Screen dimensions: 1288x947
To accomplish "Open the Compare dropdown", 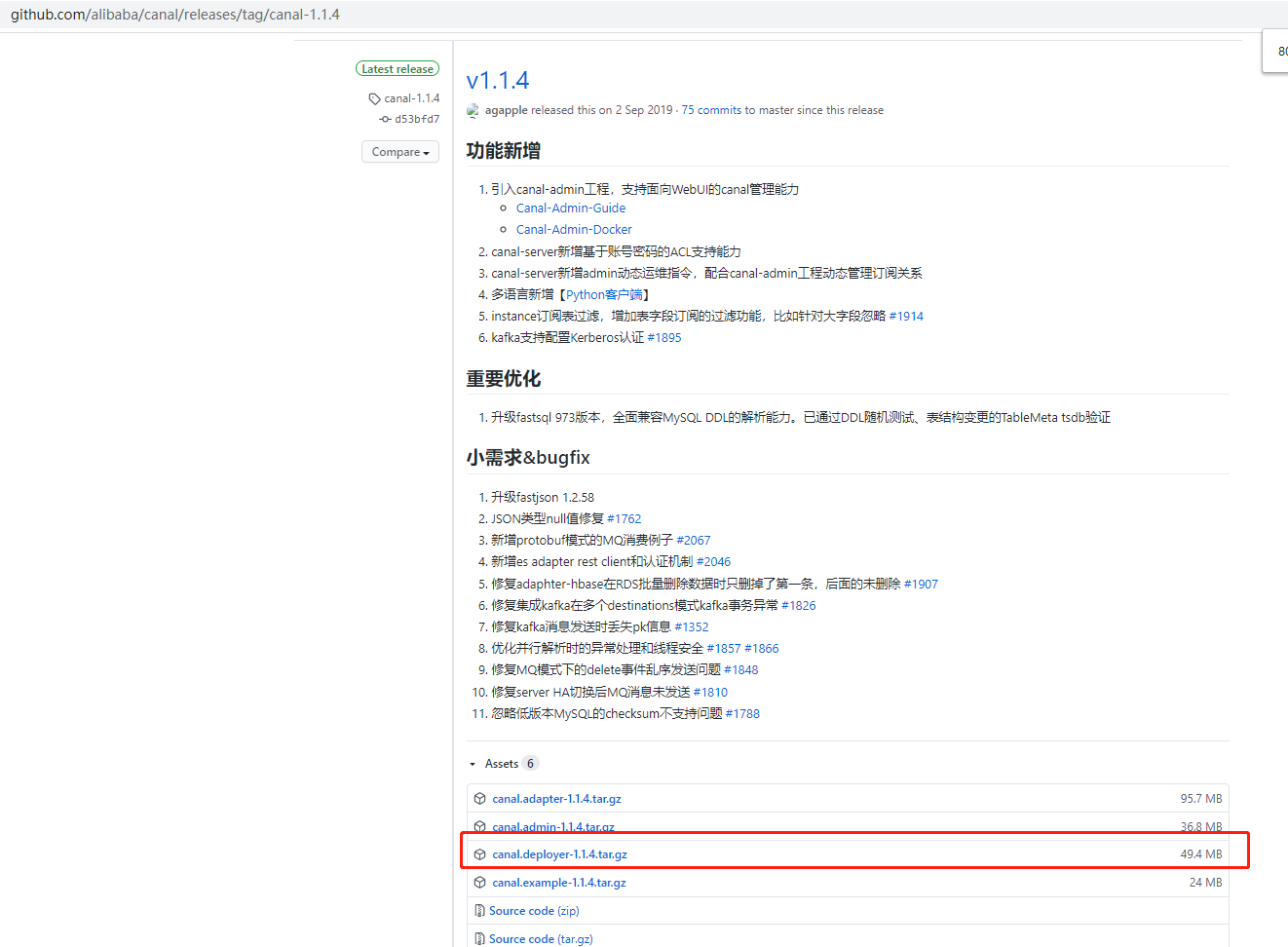I will (x=400, y=152).
